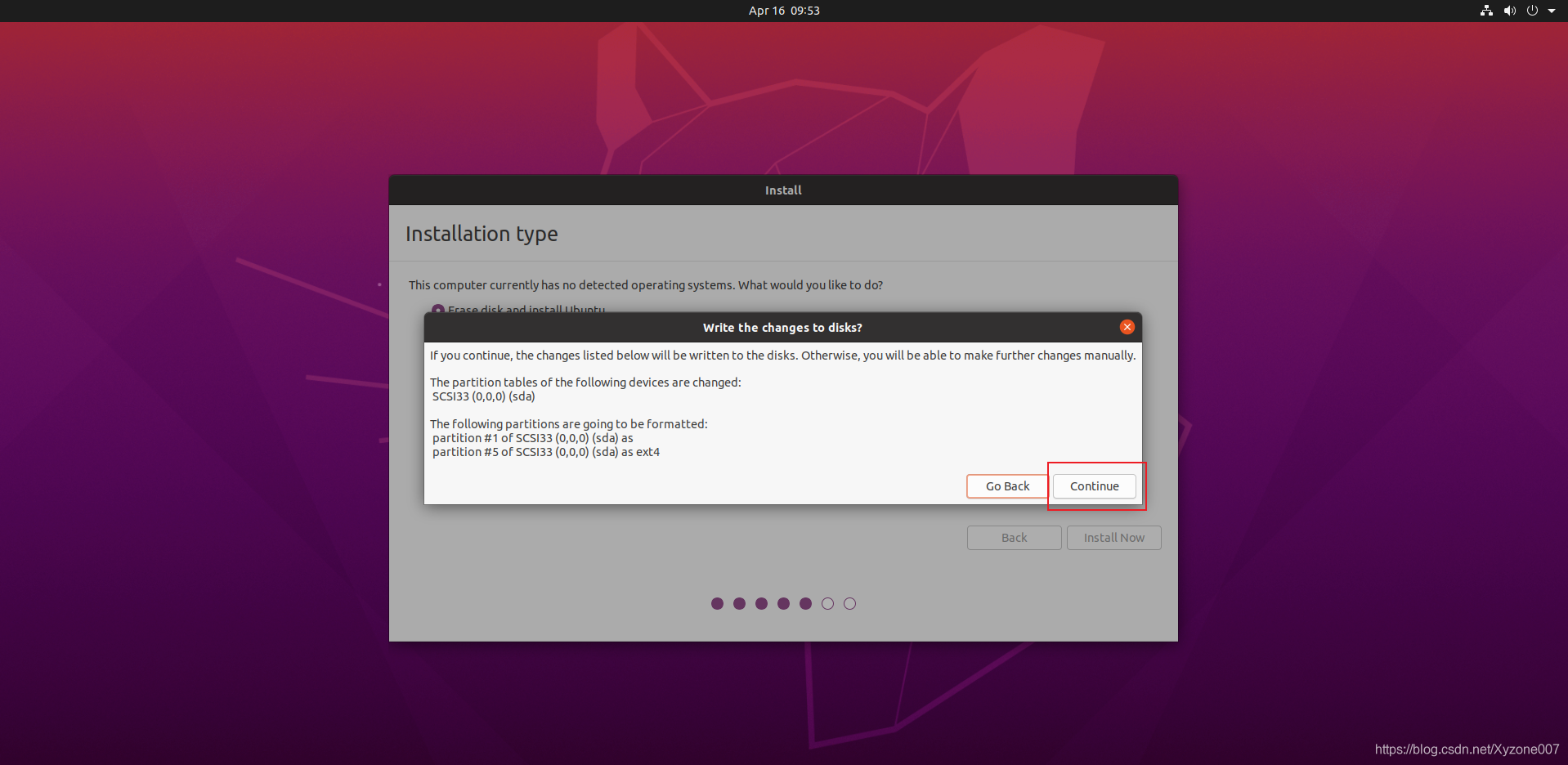Image resolution: width=1568 pixels, height=765 pixels.
Task: Click the 'no detected operating systems' question text
Action: (x=646, y=285)
